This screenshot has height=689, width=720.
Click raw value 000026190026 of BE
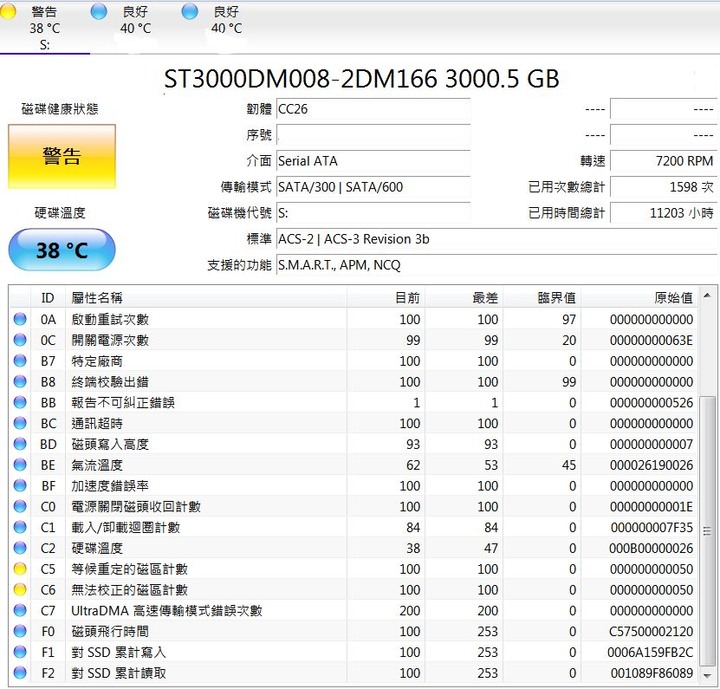tap(651, 465)
